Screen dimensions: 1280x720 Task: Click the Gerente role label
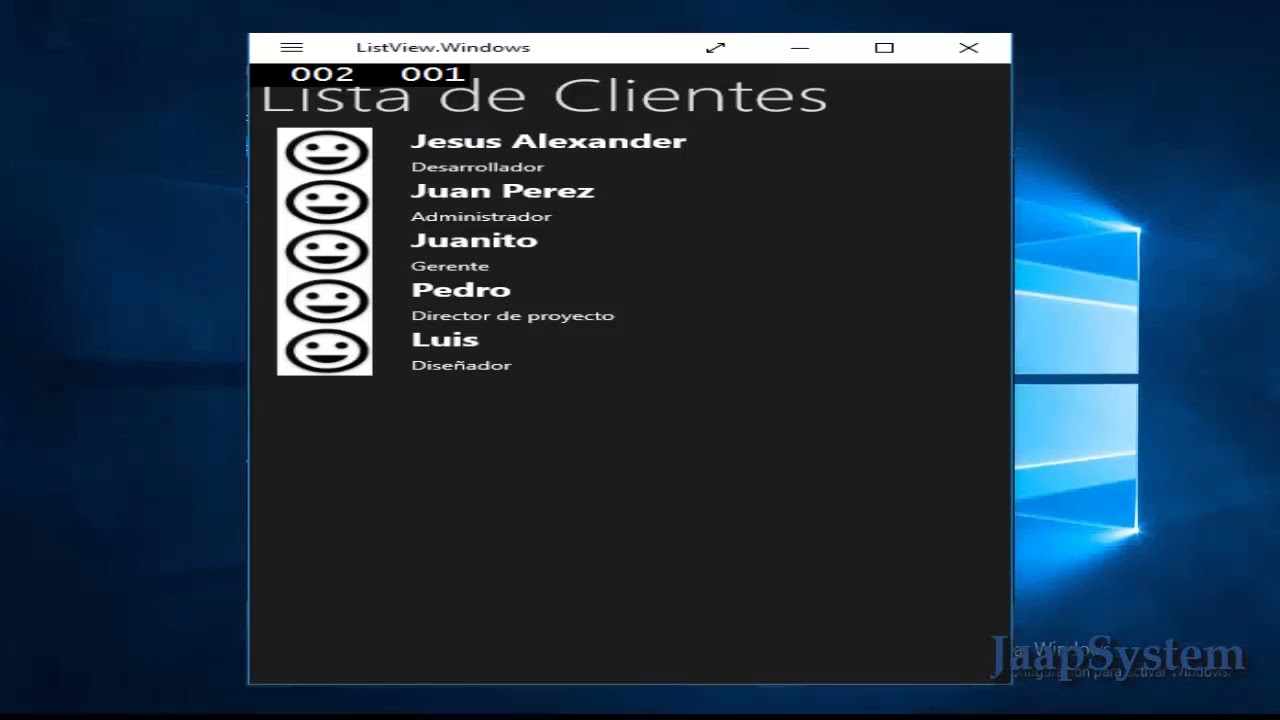click(450, 266)
